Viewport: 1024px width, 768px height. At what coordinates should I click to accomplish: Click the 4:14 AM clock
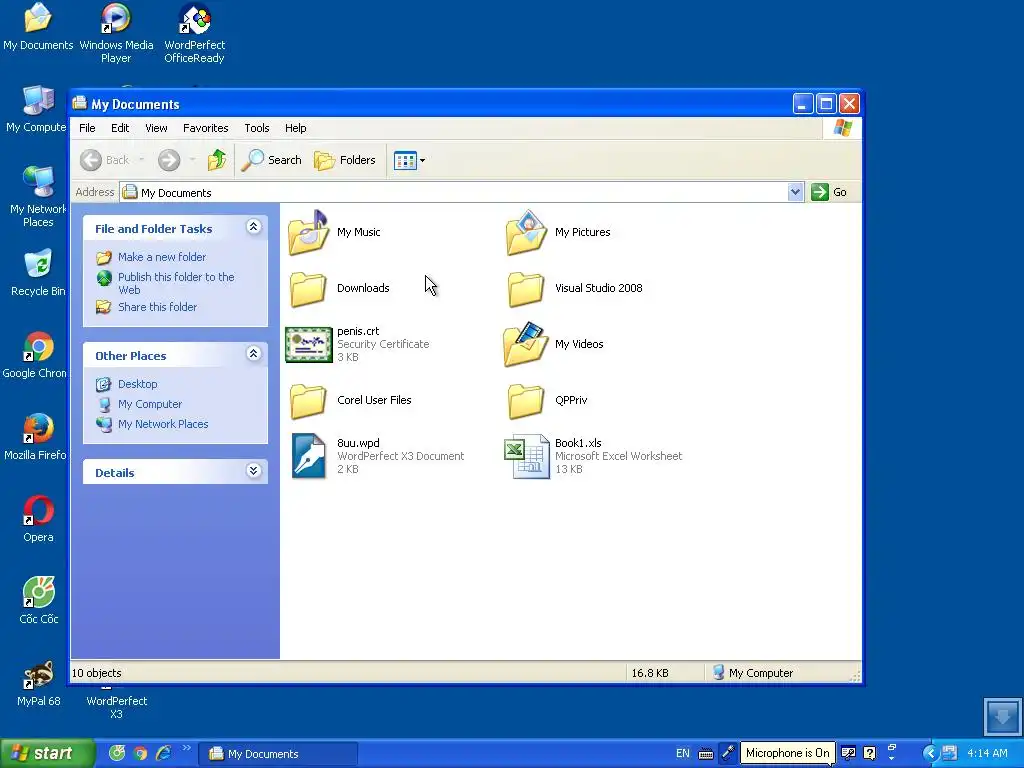tap(987, 754)
